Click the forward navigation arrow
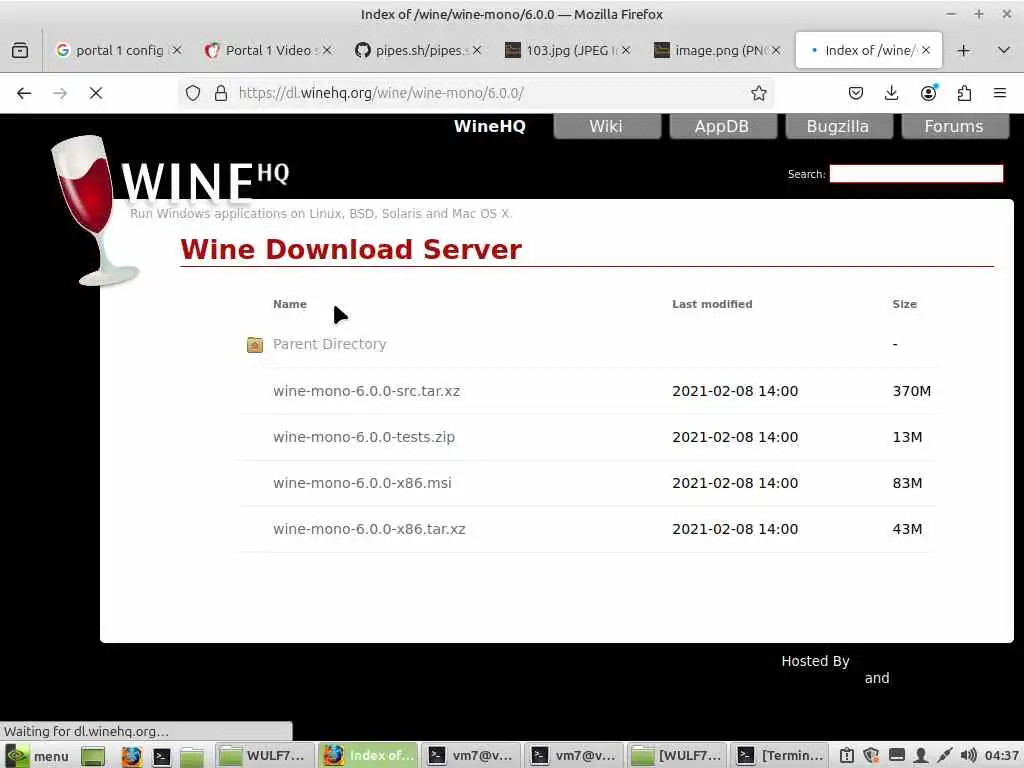The image size is (1024, 768). point(60,93)
